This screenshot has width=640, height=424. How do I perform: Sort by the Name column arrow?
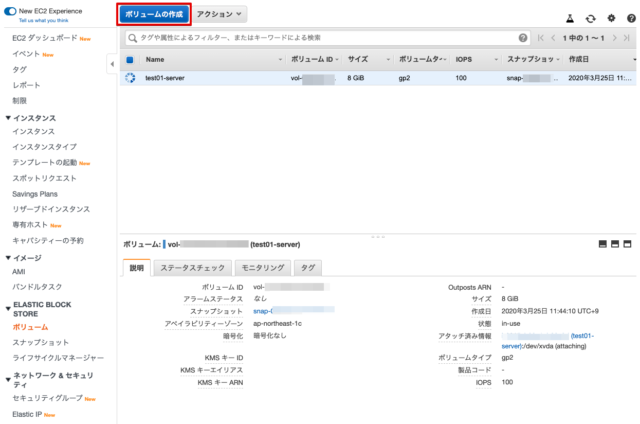point(280,60)
